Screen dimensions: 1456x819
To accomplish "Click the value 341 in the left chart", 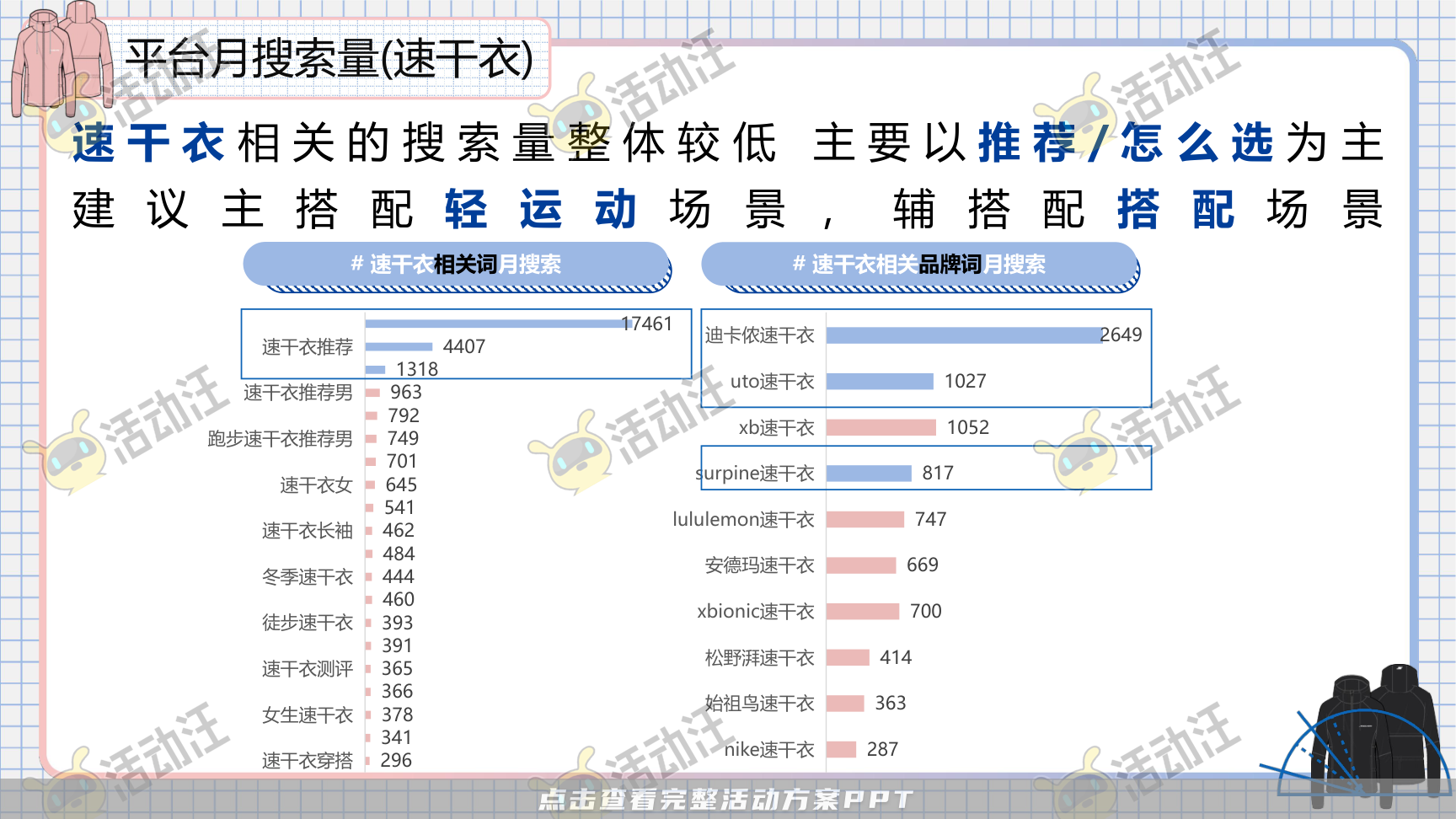I will [397, 738].
